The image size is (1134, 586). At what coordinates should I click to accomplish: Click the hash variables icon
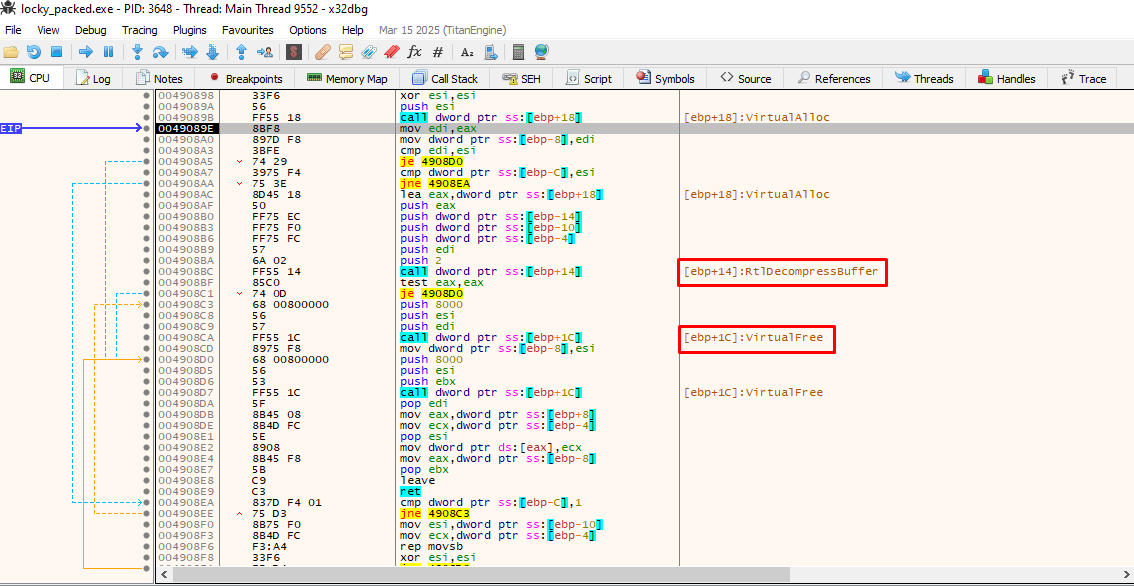coord(438,52)
